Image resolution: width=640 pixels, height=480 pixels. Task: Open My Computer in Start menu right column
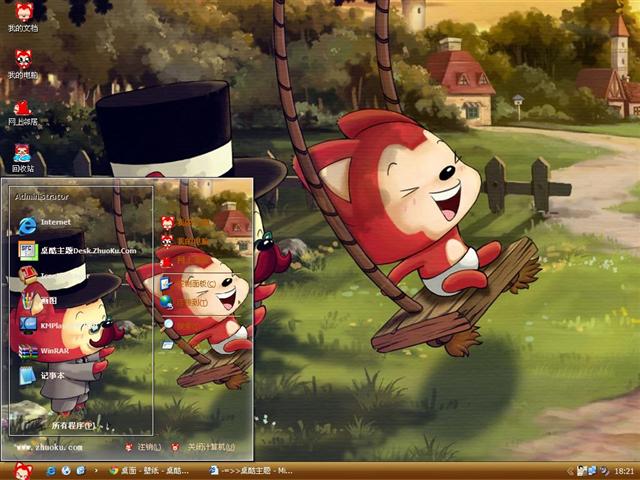point(186,241)
